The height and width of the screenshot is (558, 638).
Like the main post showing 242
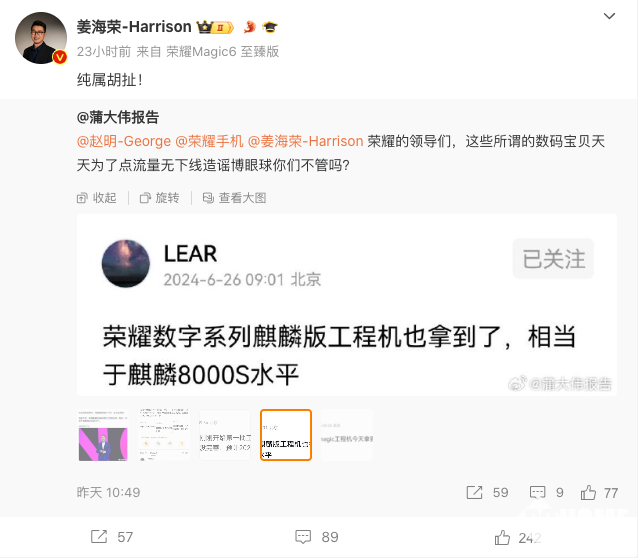pyautogui.click(x=502, y=537)
